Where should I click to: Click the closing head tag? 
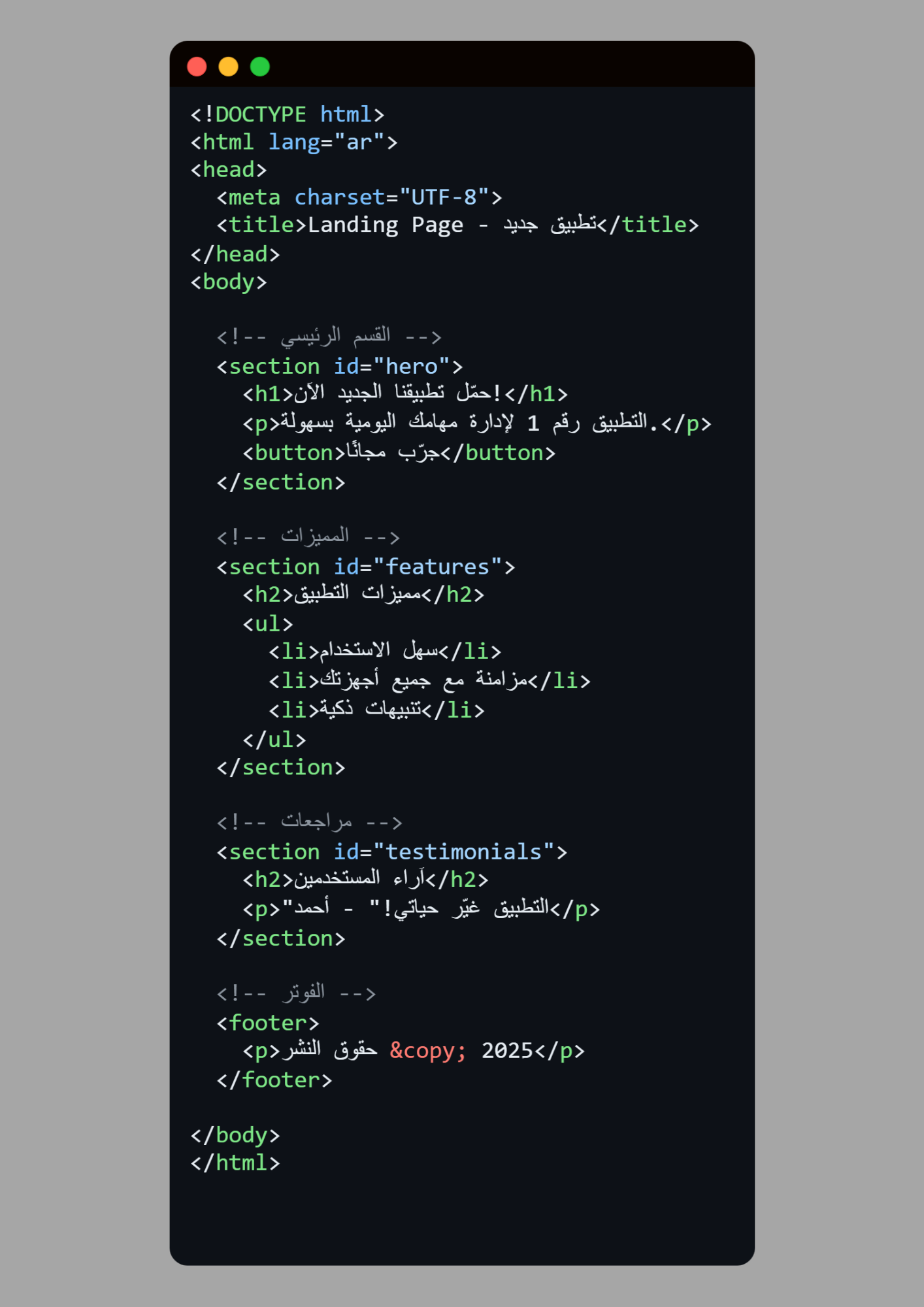(x=235, y=254)
